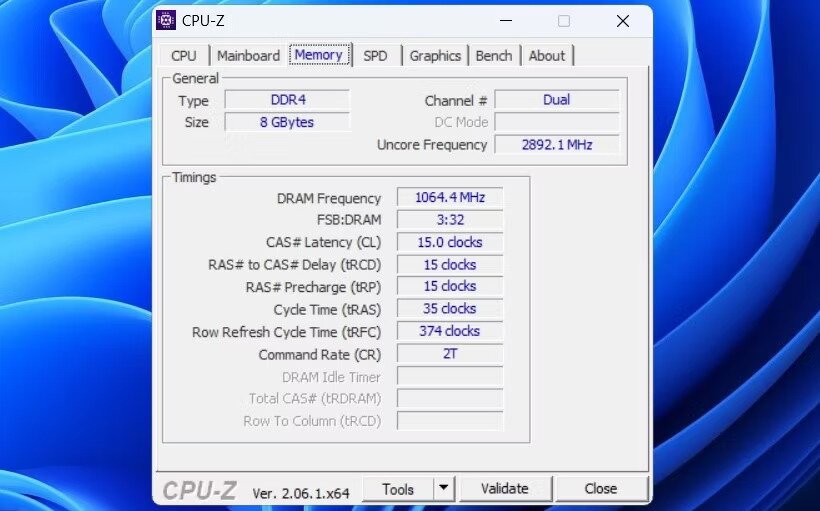
Task: Click the empty DC Mode field
Action: click(557, 122)
